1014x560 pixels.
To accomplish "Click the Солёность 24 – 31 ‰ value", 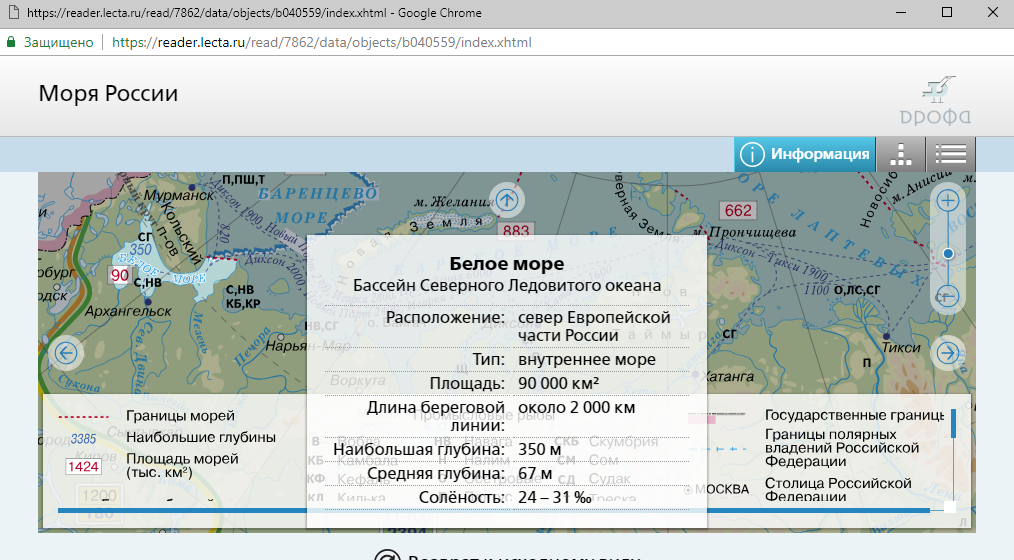I will [x=555, y=497].
